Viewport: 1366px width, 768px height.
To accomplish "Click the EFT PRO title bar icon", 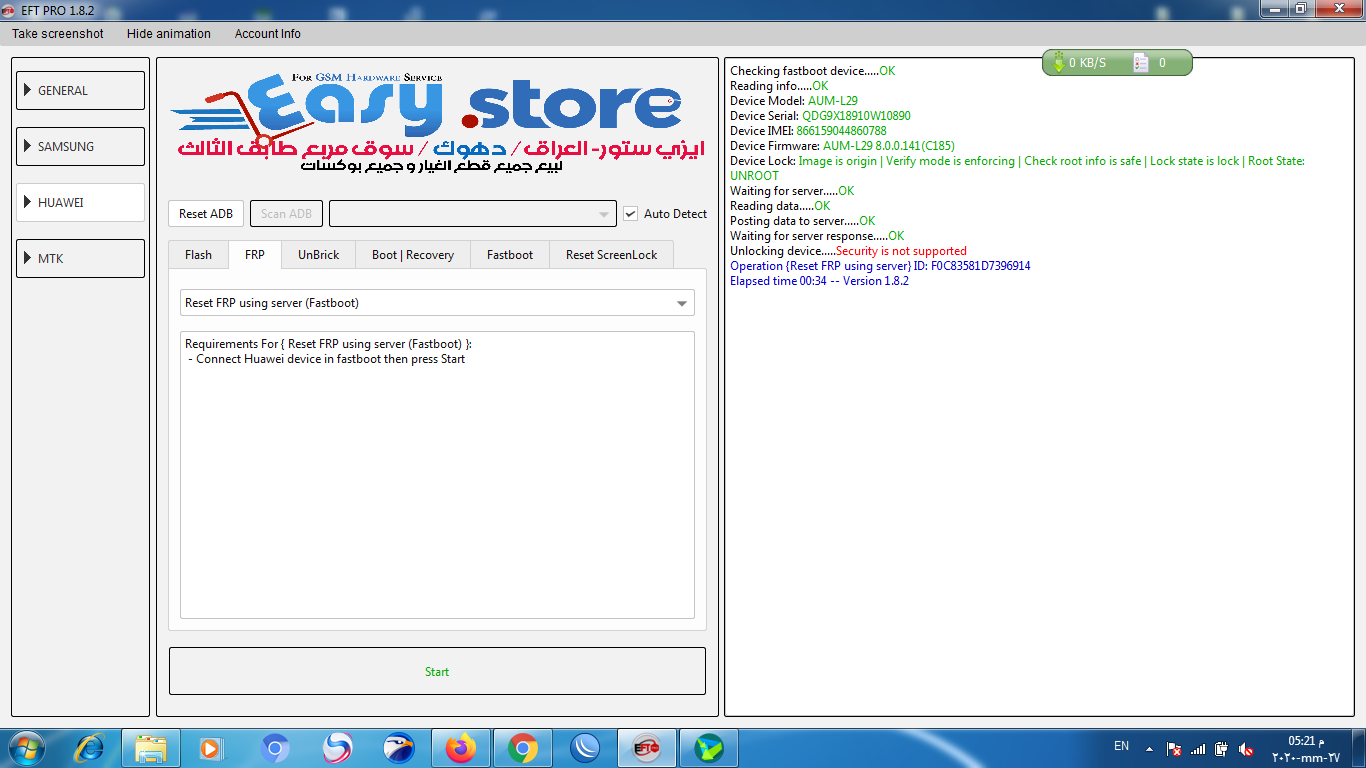I will (9, 9).
